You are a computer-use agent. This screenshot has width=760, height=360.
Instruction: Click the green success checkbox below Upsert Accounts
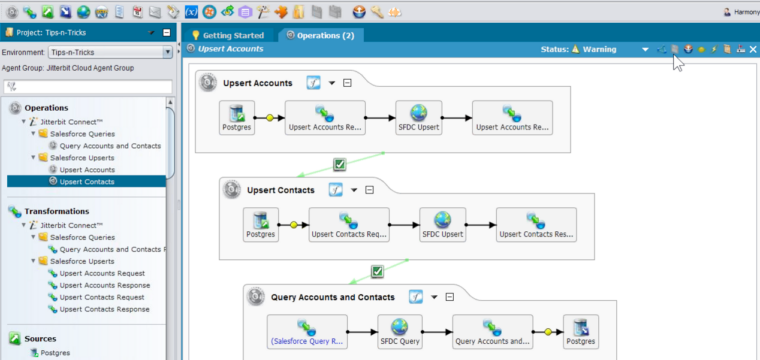340,165
